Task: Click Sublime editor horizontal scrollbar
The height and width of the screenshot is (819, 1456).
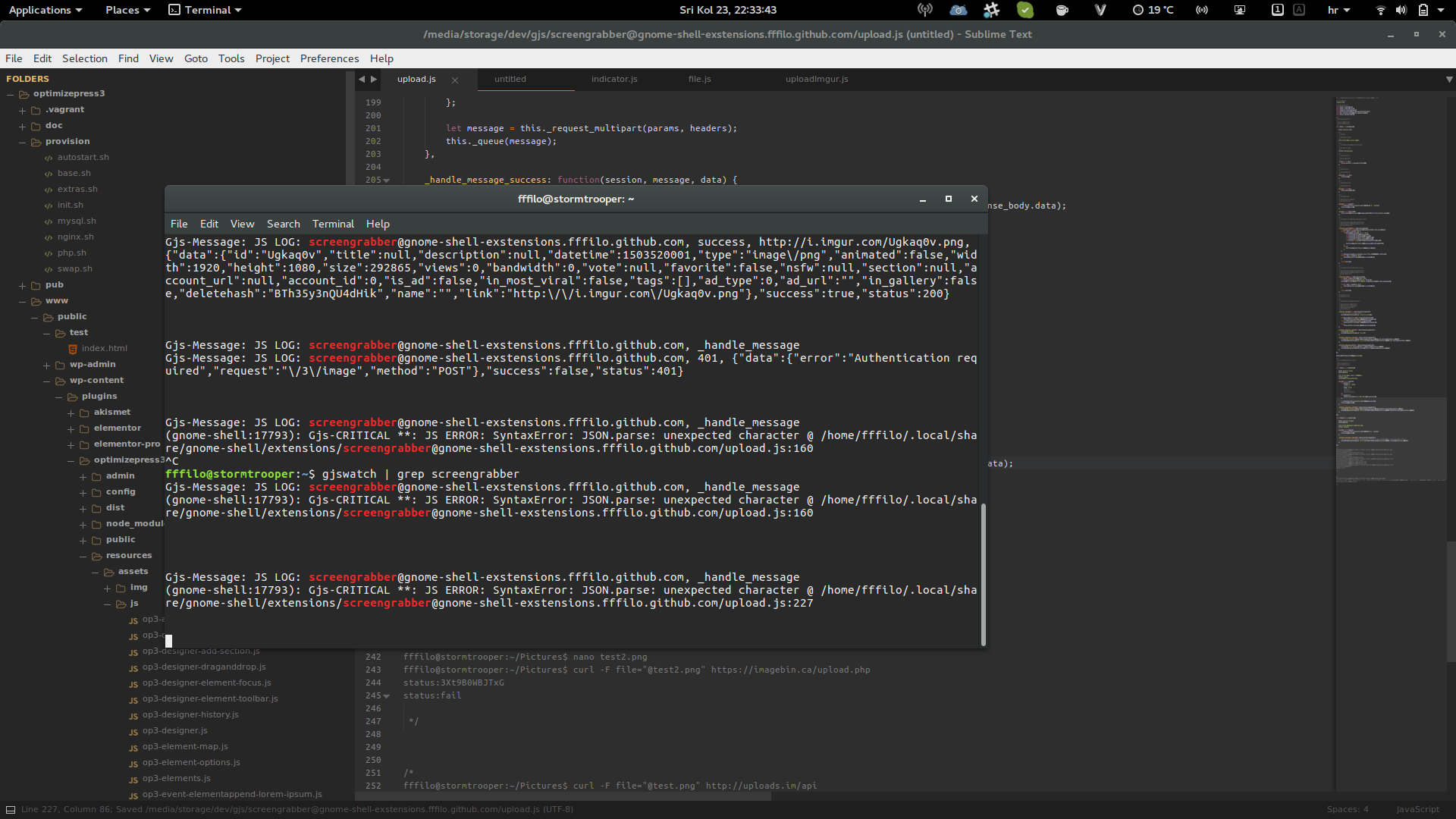Action: click(x=563, y=796)
